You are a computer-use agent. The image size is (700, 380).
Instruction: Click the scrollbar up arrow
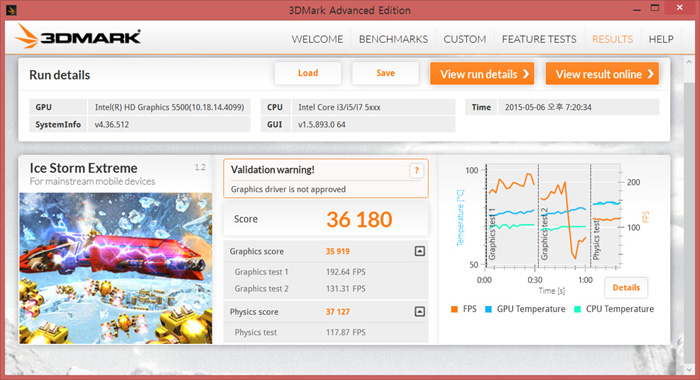(688, 62)
